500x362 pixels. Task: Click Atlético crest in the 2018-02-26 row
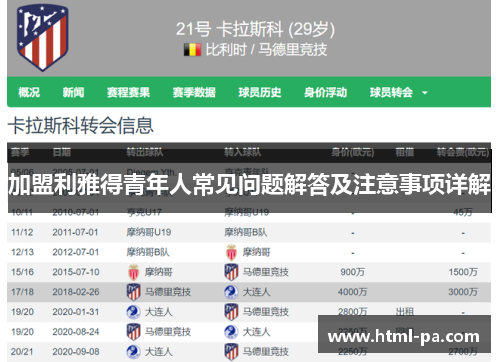click(x=133, y=292)
